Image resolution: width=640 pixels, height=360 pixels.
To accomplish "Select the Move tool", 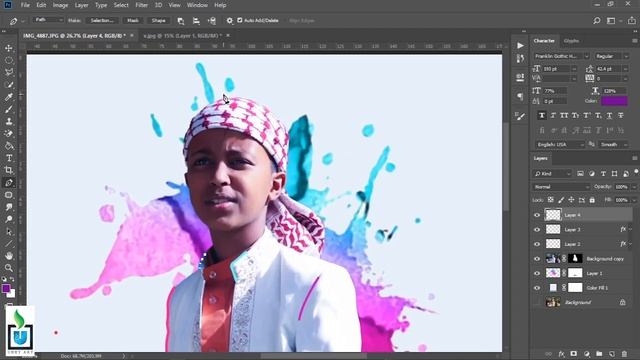I will [x=9, y=48].
